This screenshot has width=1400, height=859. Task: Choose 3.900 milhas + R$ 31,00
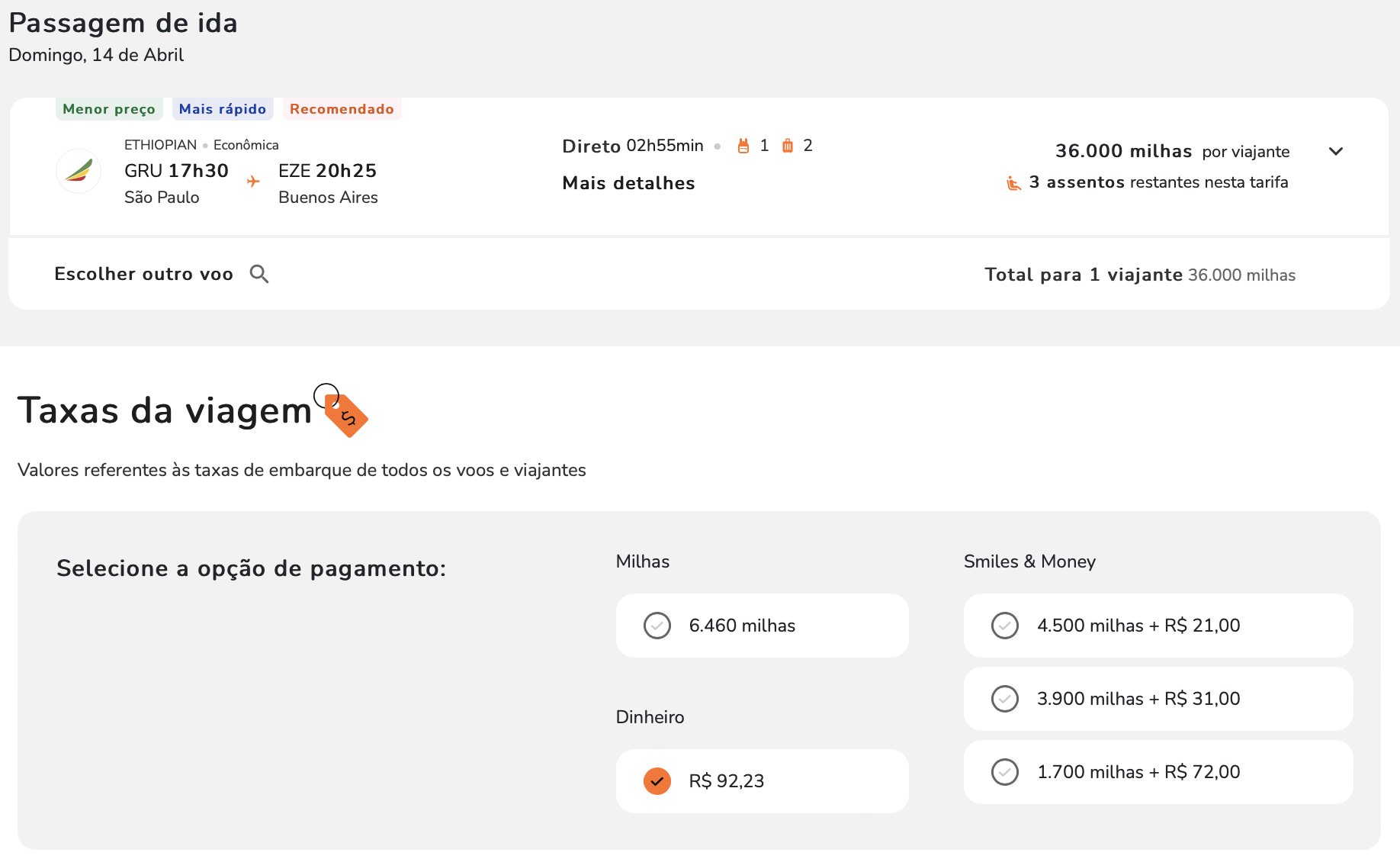[x=1158, y=699]
